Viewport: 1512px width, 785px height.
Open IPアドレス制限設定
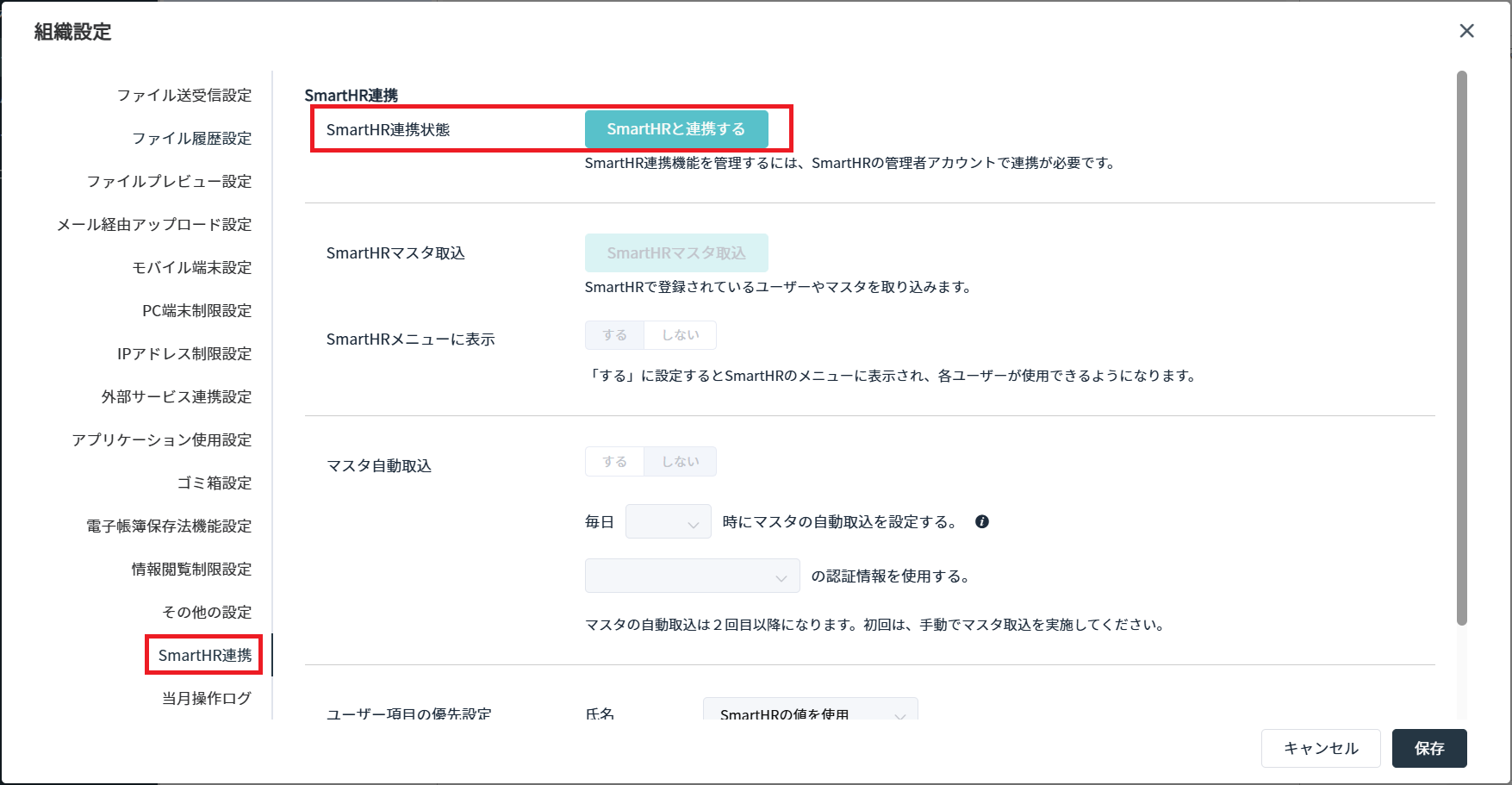tap(184, 353)
